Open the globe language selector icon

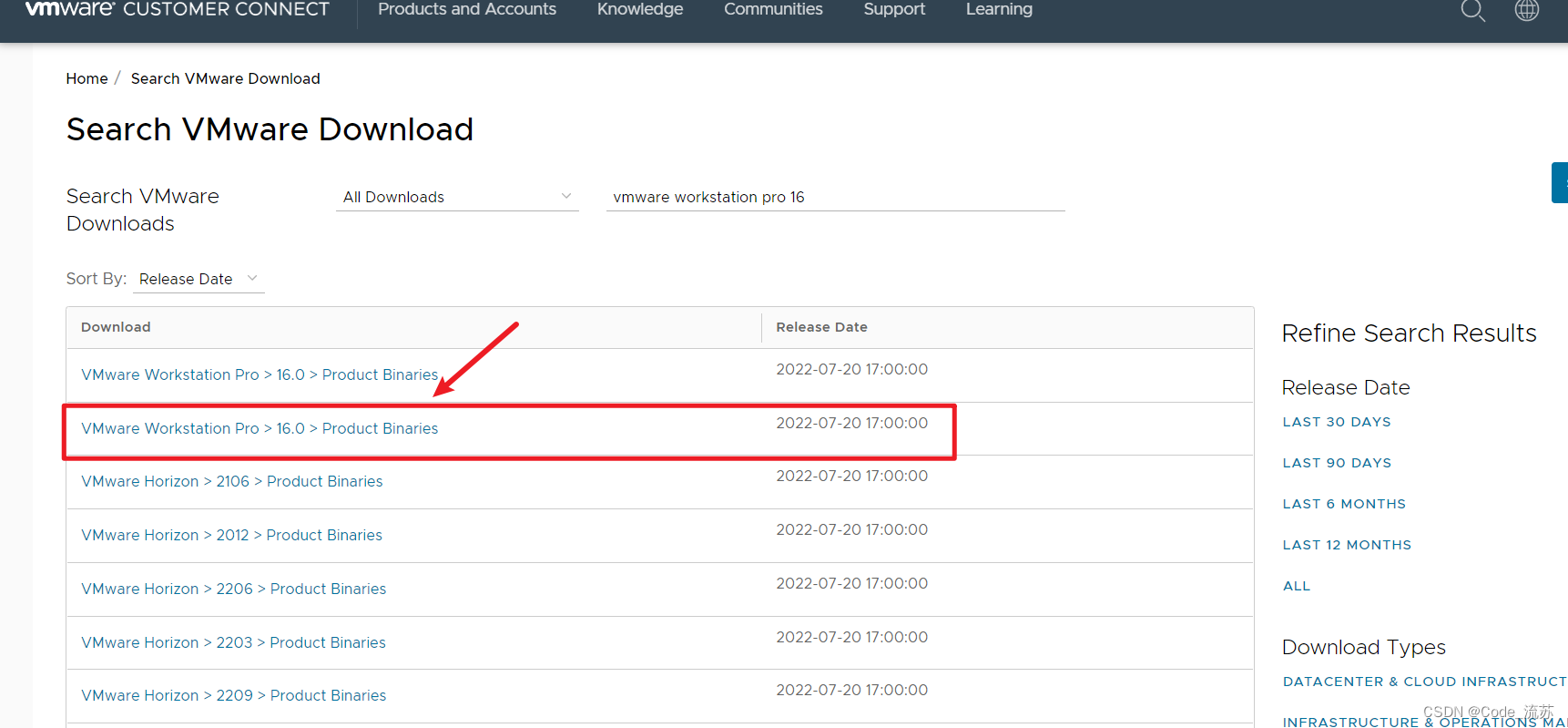point(1527,10)
